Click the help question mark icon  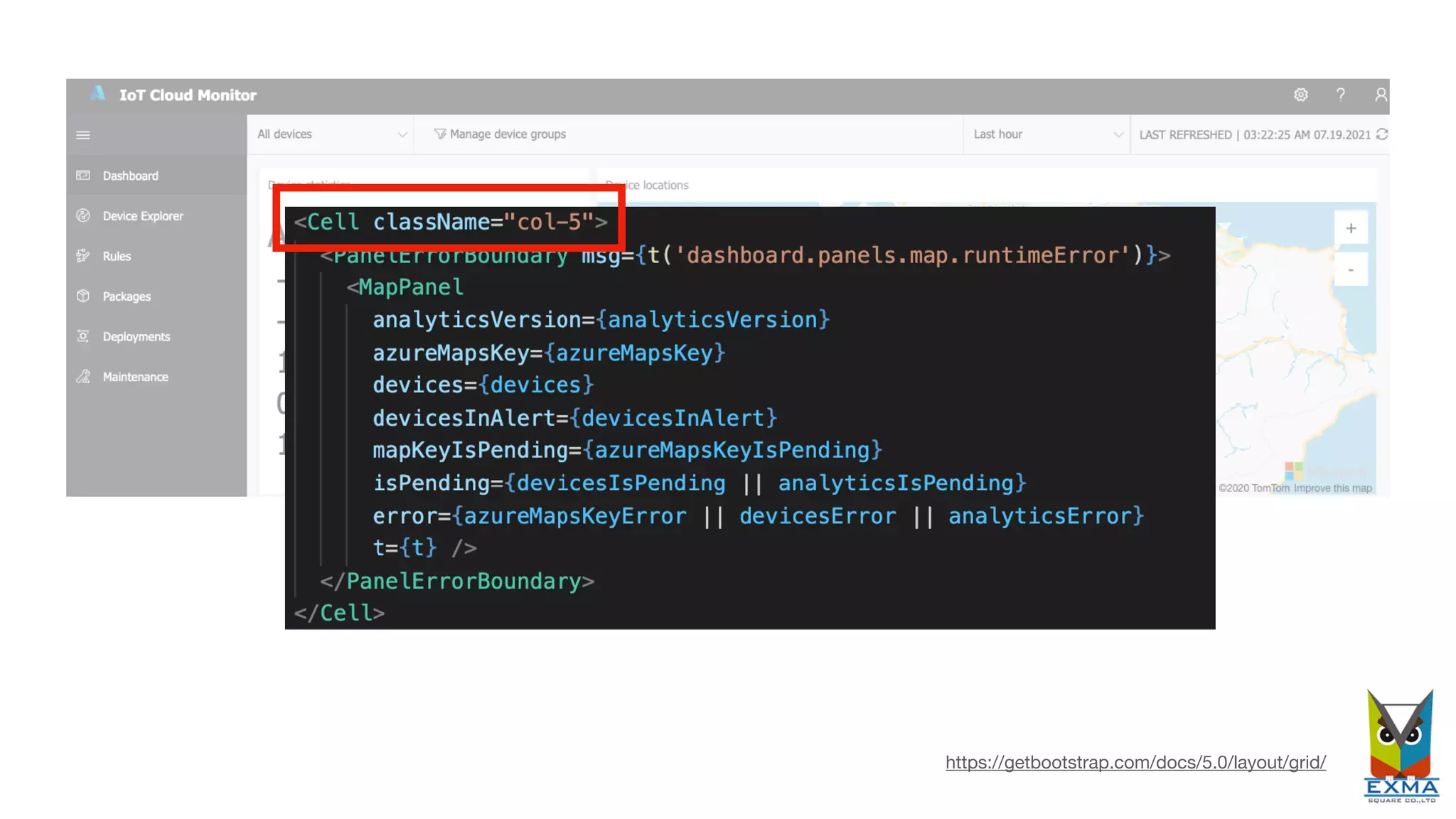coord(1340,95)
